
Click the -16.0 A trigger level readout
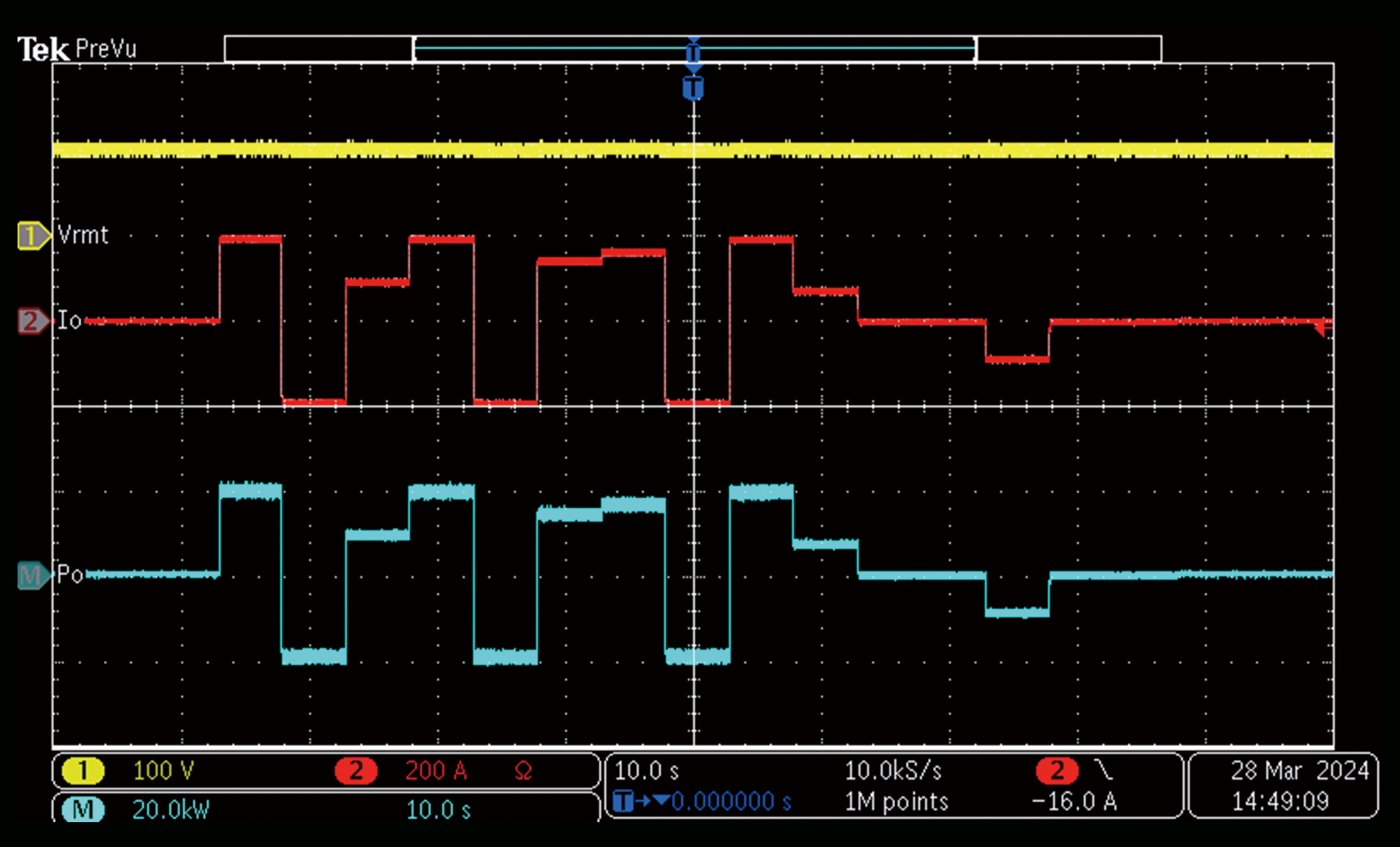1074,802
